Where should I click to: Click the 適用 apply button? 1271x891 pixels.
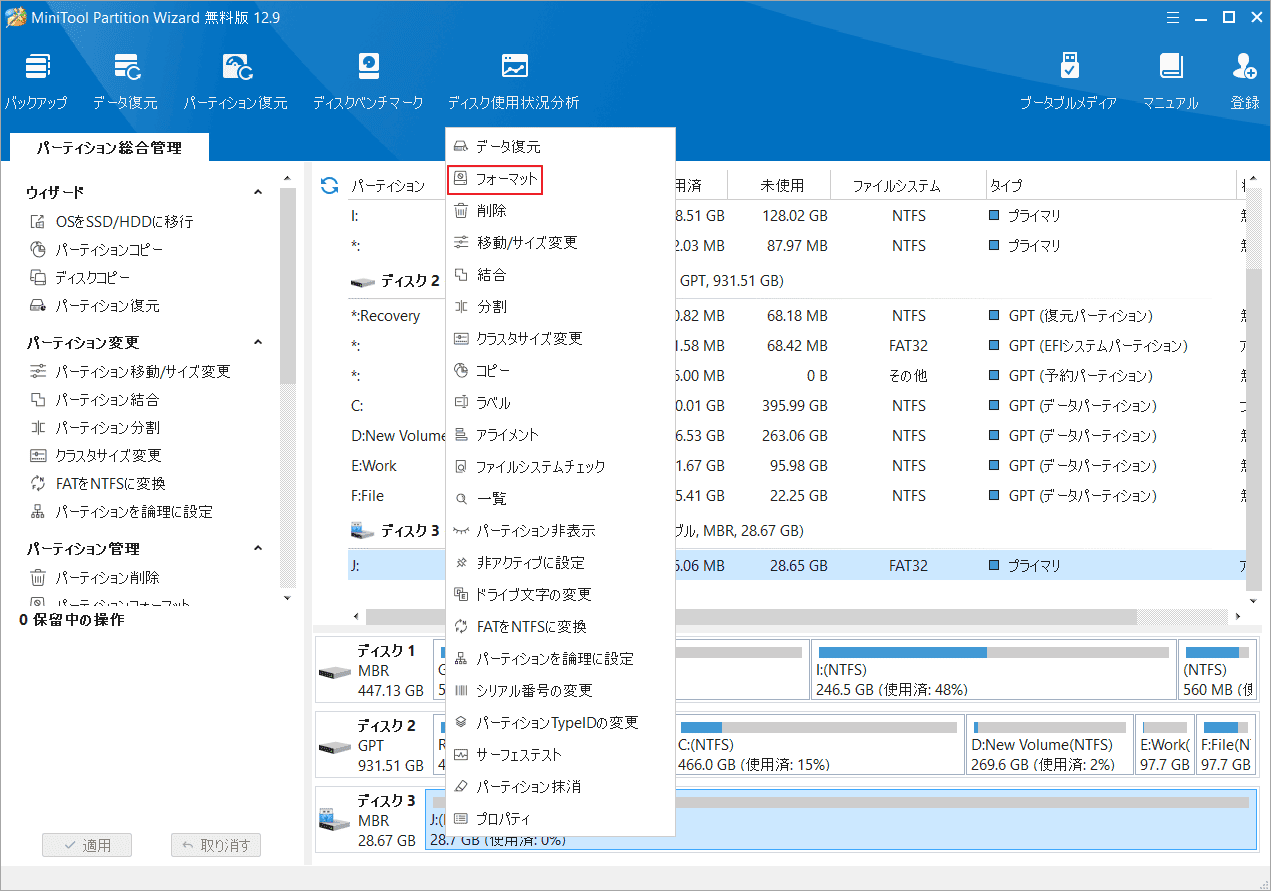coord(87,845)
